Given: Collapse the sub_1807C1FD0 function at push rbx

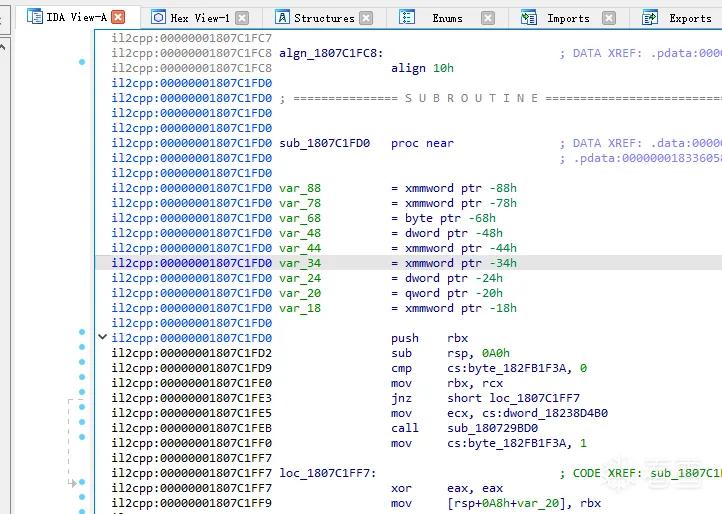Looking at the screenshot, I should [103, 337].
